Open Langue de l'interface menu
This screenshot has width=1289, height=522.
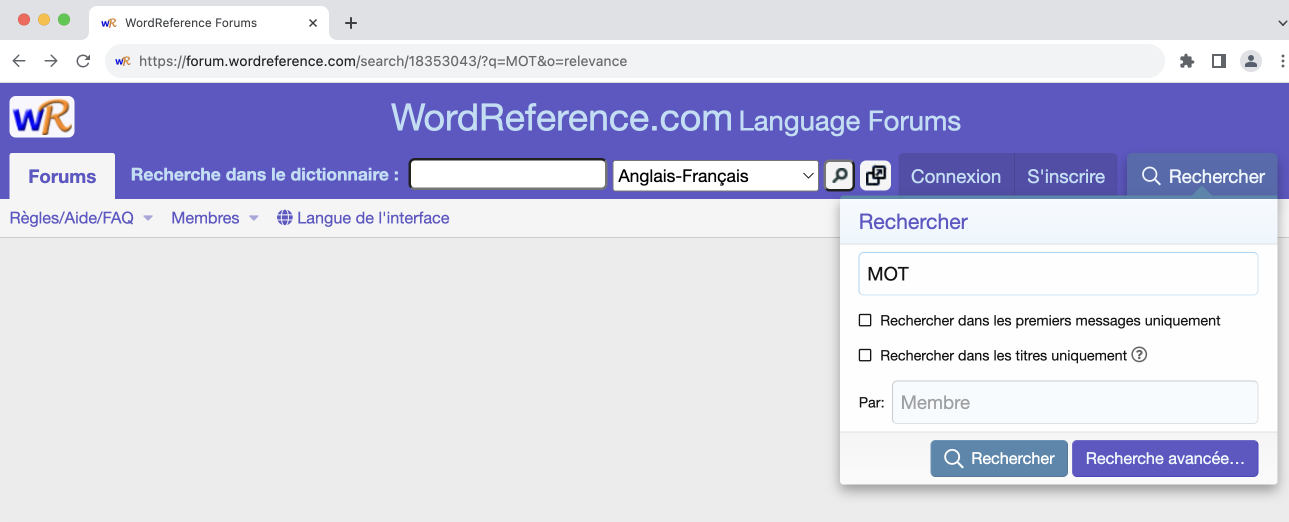pos(363,218)
